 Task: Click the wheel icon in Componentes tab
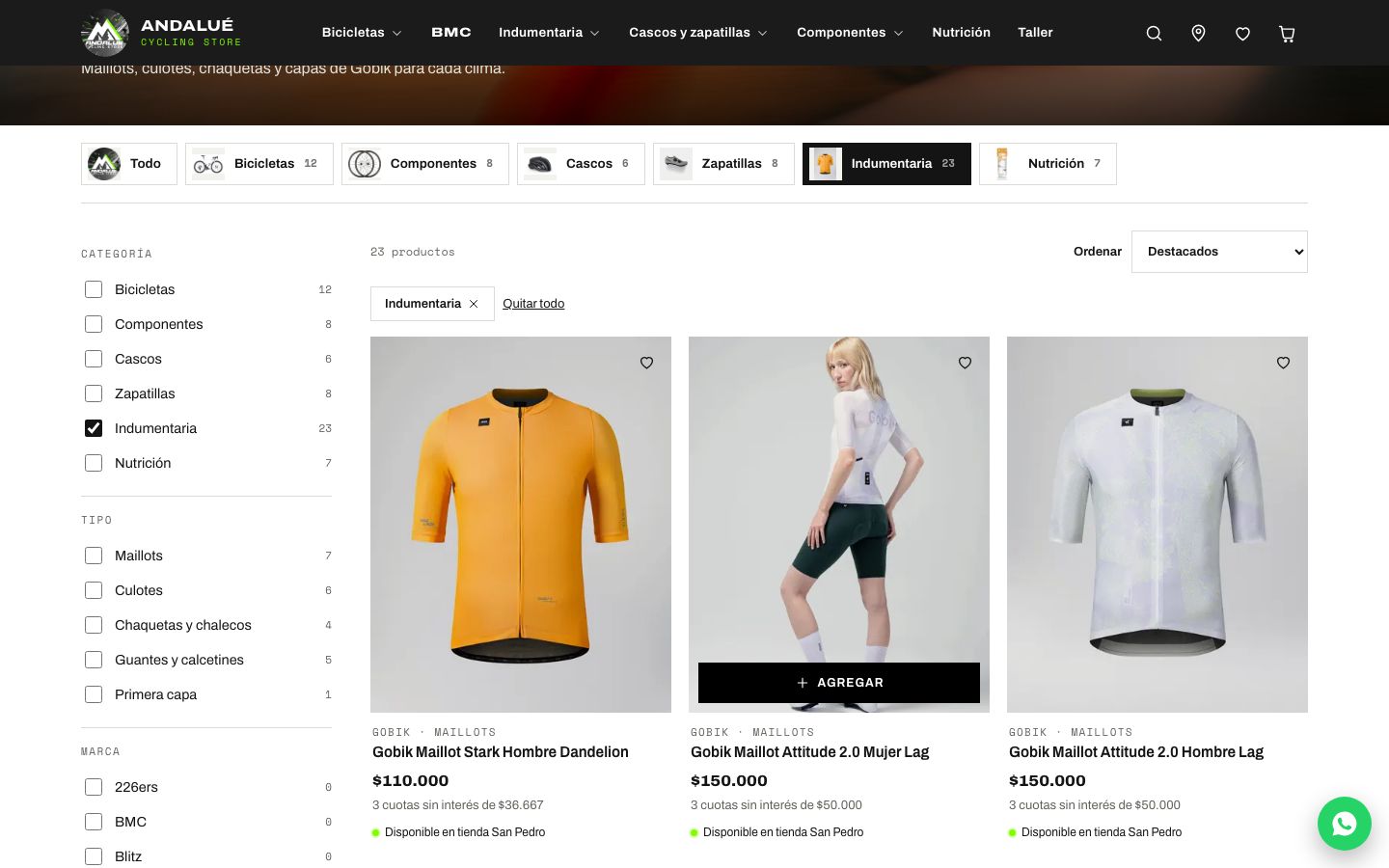[365, 164]
